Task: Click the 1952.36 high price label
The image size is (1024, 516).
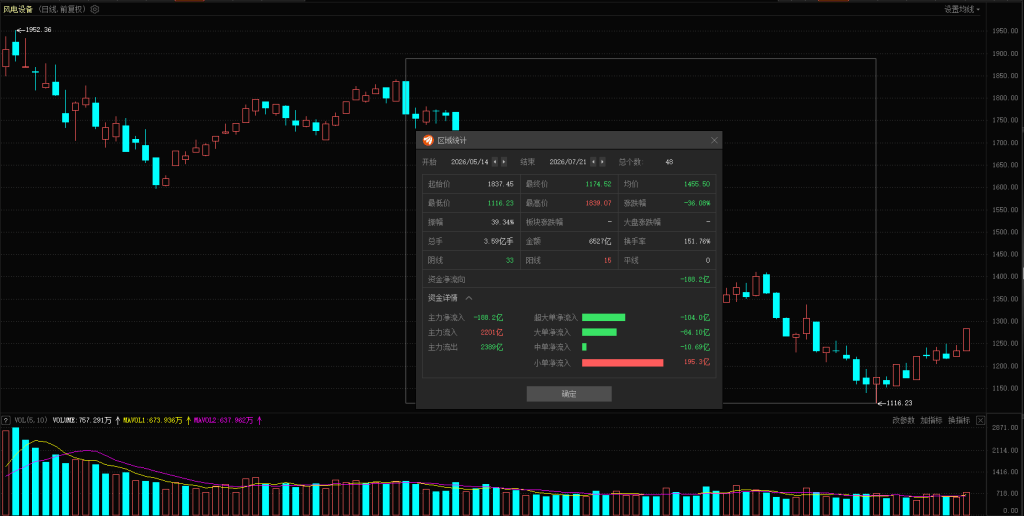Action: (x=38, y=30)
